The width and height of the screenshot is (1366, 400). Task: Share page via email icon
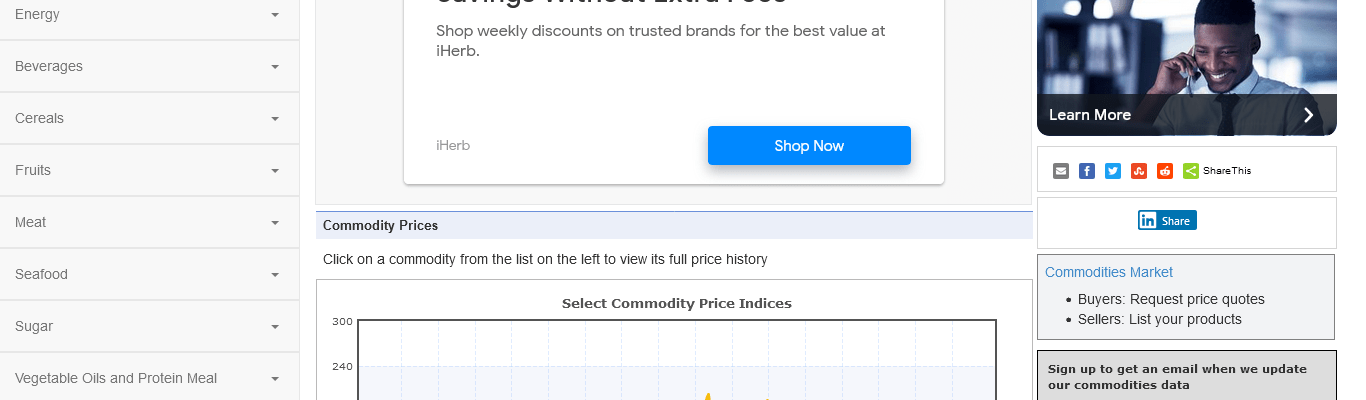[1061, 171]
